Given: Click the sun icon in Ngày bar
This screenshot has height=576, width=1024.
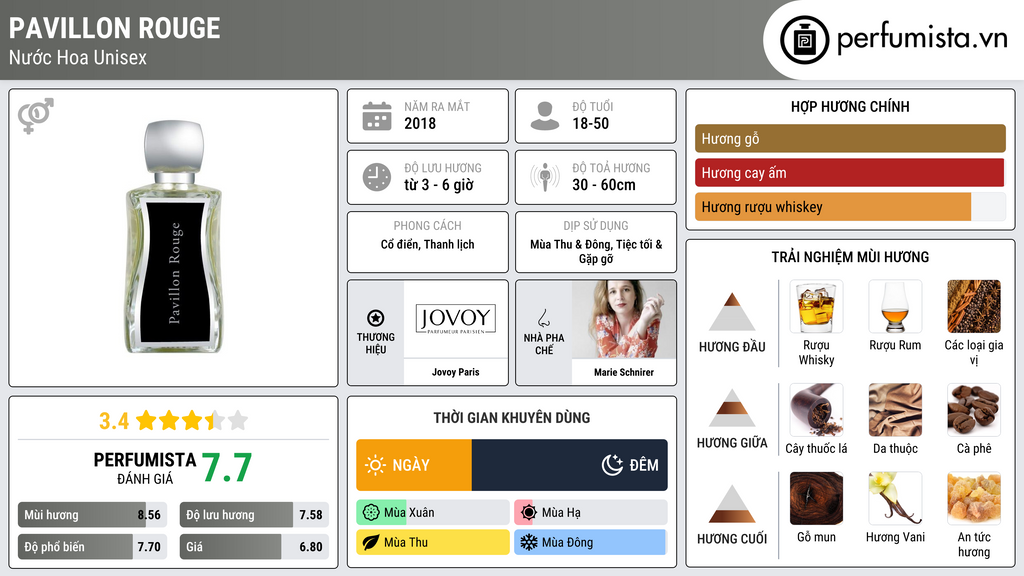Looking at the screenshot, I should click(x=375, y=465).
